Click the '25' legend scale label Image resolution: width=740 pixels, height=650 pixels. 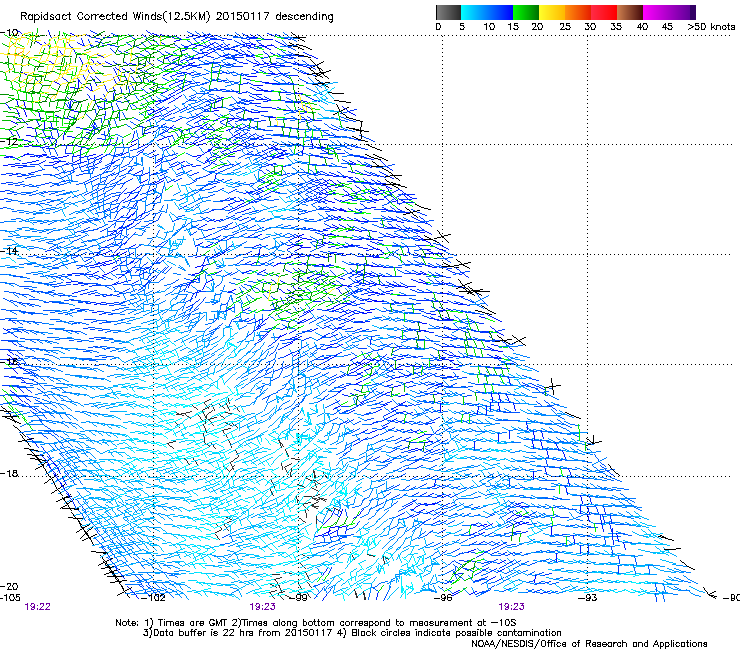564,27
